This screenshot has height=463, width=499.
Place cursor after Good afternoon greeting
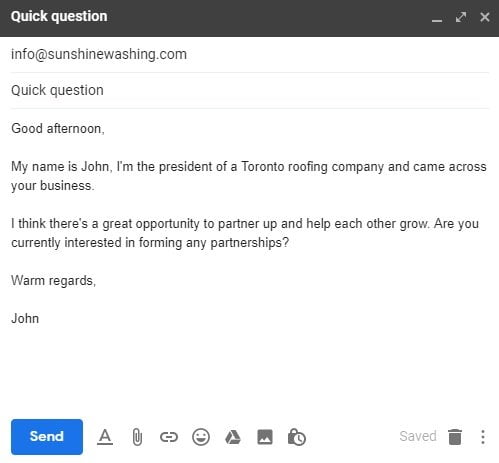pyautogui.click(x=105, y=129)
